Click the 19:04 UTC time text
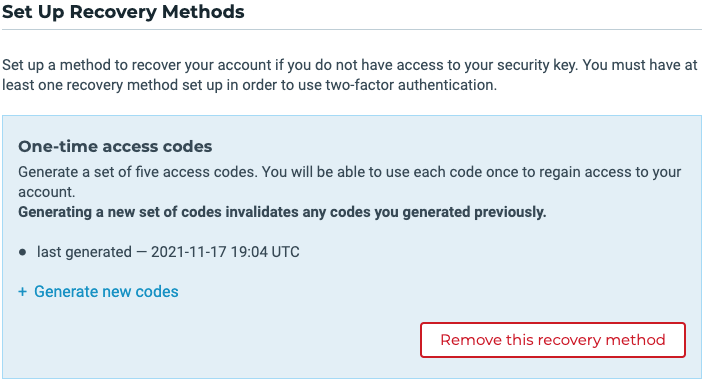Screen dimensions: 709x385 pyautogui.click(x=265, y=252)
